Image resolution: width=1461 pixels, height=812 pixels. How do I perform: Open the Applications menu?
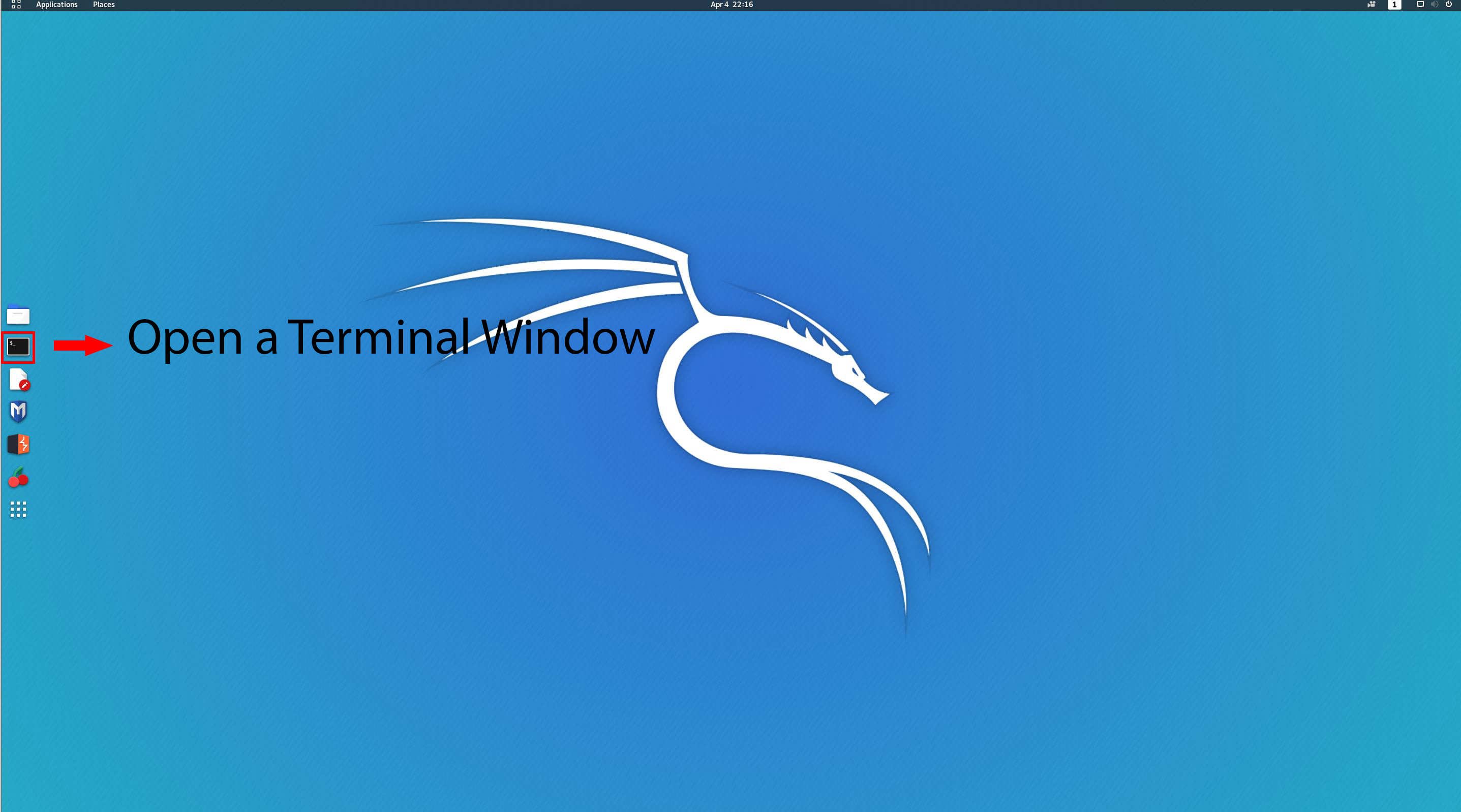click(x=57, y=5)
